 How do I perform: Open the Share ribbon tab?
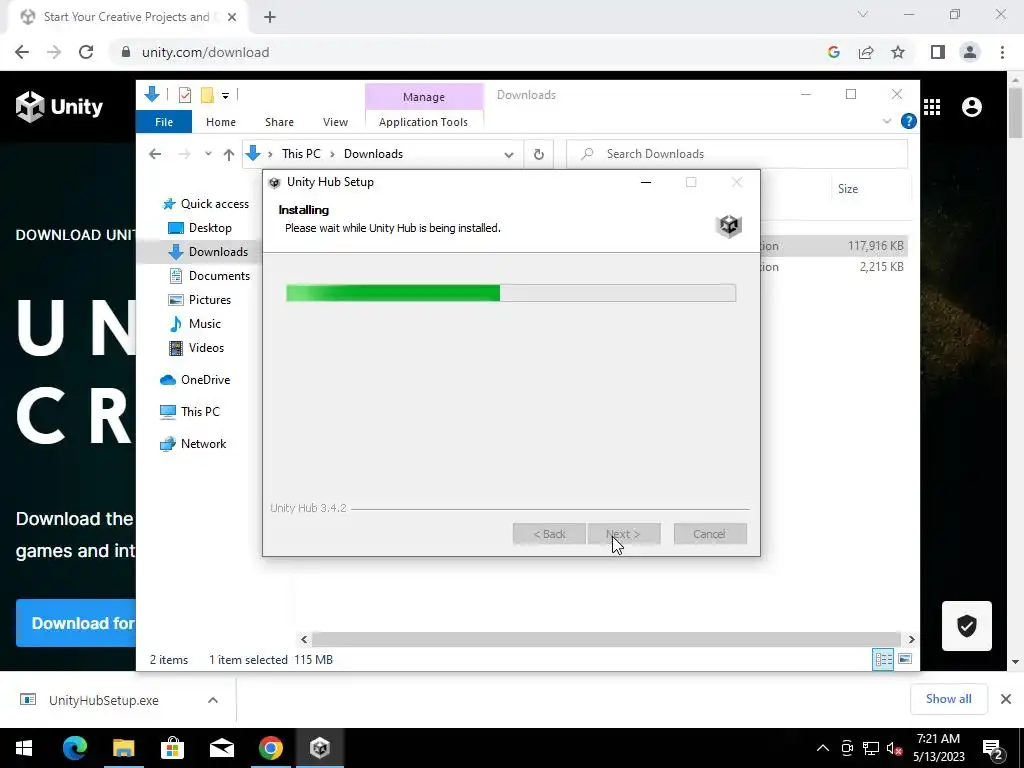click(x=279, y=122)
